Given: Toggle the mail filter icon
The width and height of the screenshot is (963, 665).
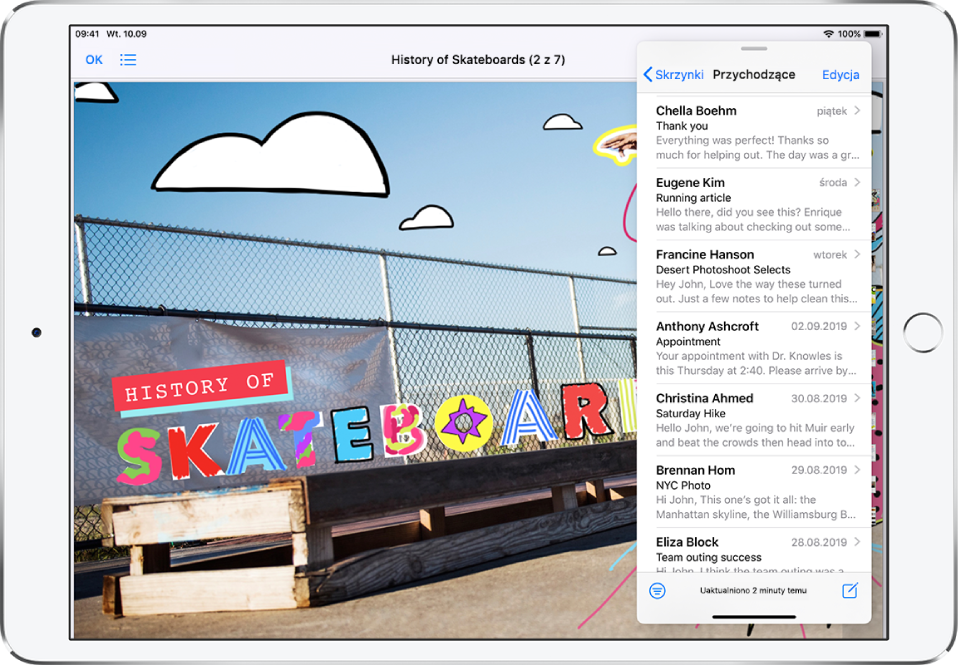Looking at the screenshot, I should [x=657, y=591].
